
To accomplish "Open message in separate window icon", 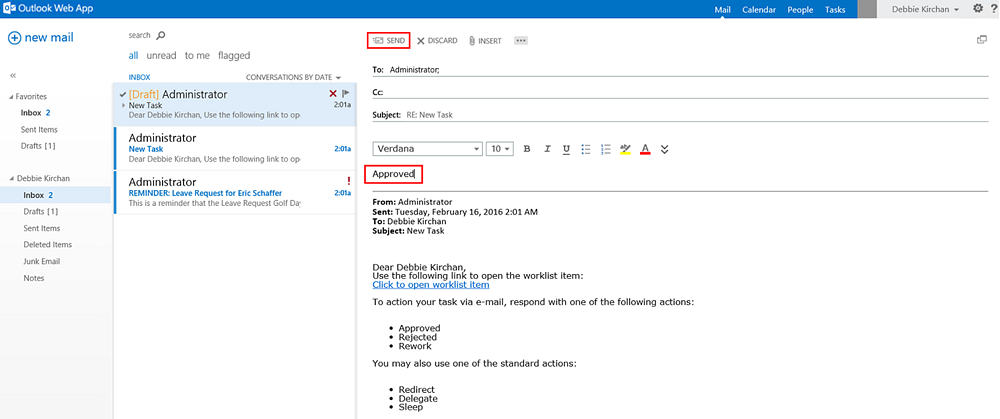I will (x=982, y=40).
